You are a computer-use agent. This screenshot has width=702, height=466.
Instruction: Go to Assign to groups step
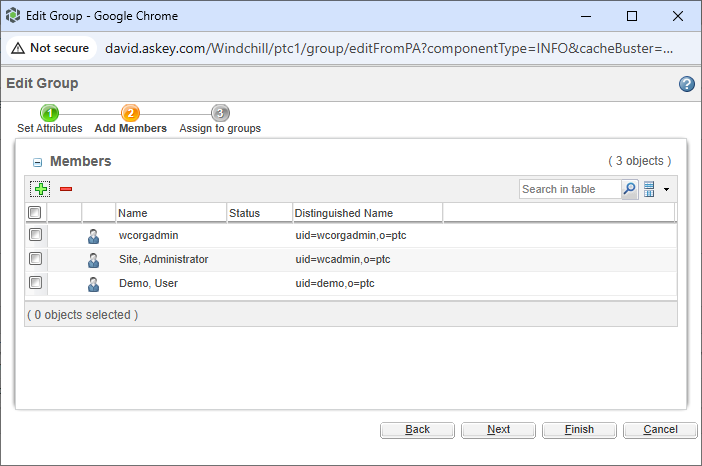[x=220, y=114]
